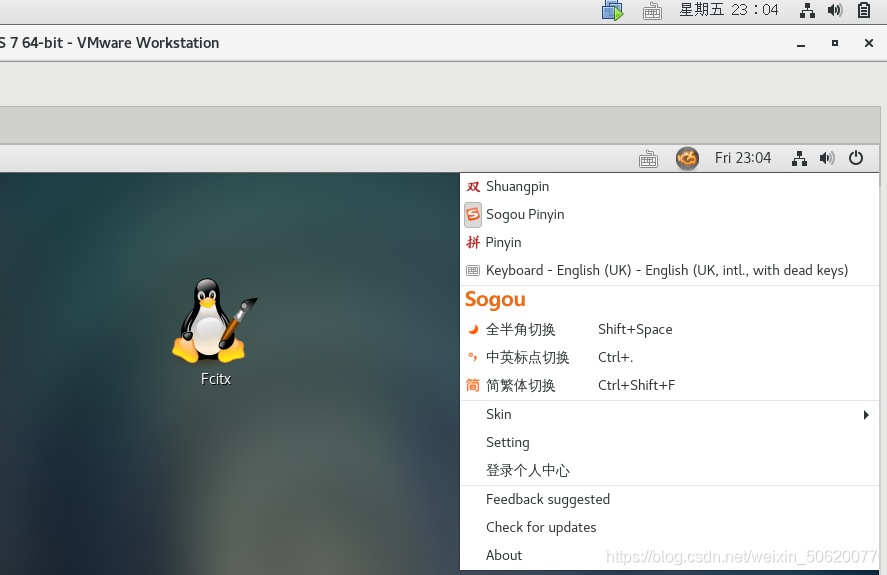Open 登录个人中心 login center
This screenshot has width=887, height=575.
pos(669,470)
